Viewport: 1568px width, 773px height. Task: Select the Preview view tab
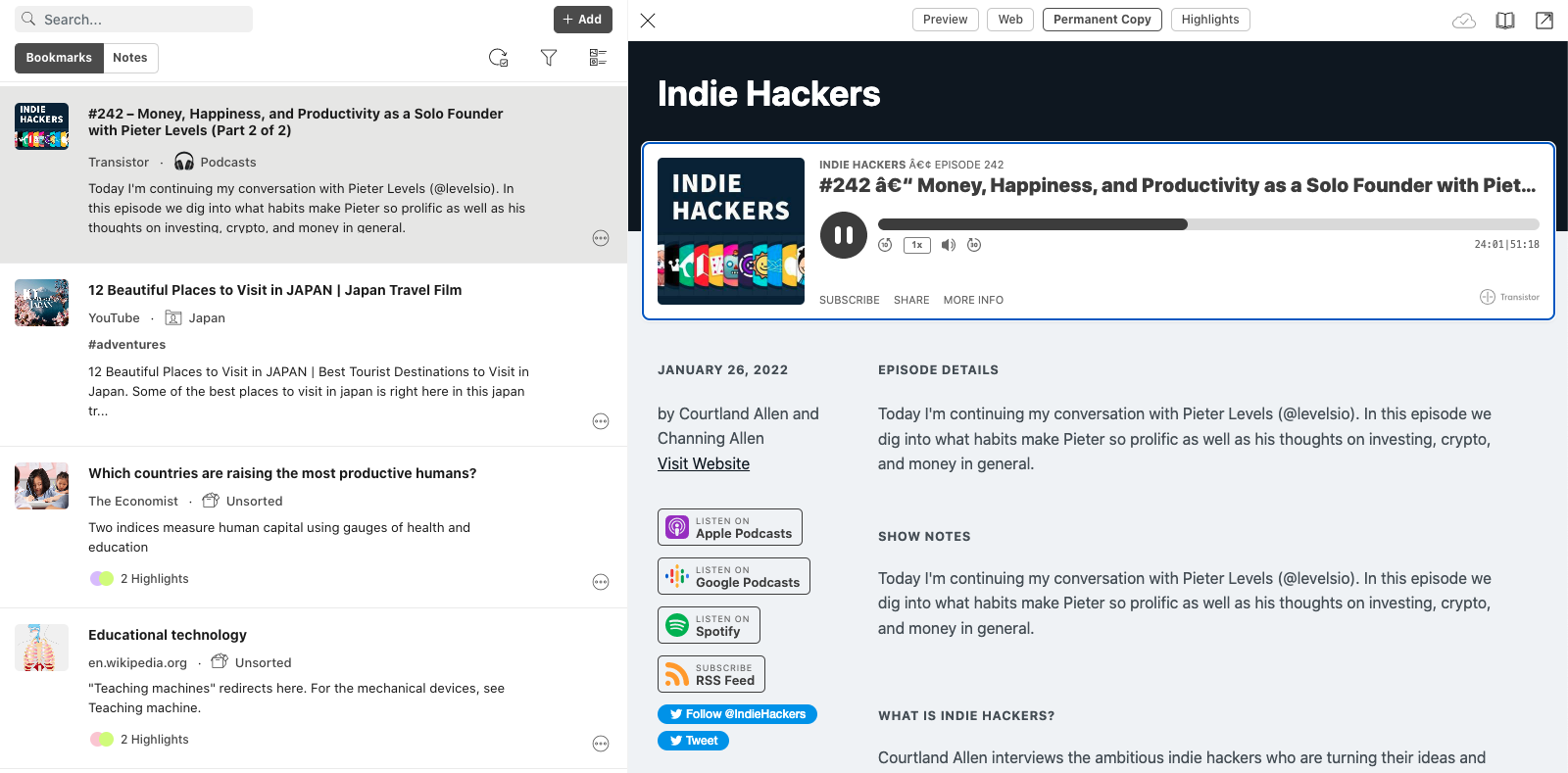tap(946, 20)
